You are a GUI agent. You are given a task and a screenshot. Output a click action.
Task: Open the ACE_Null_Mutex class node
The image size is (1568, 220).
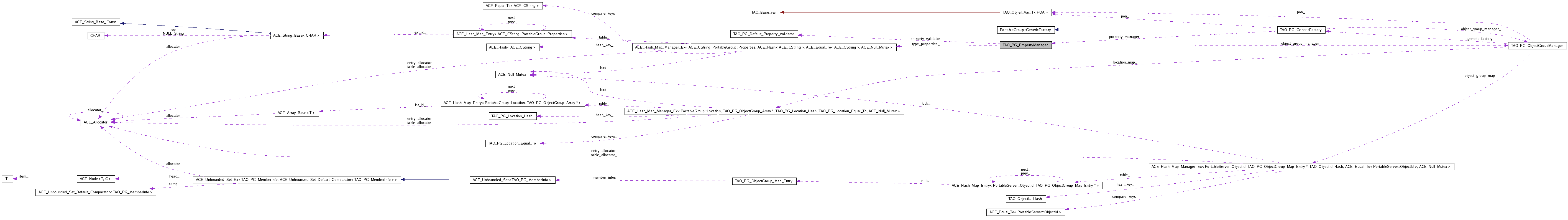(x=512, y=74)
